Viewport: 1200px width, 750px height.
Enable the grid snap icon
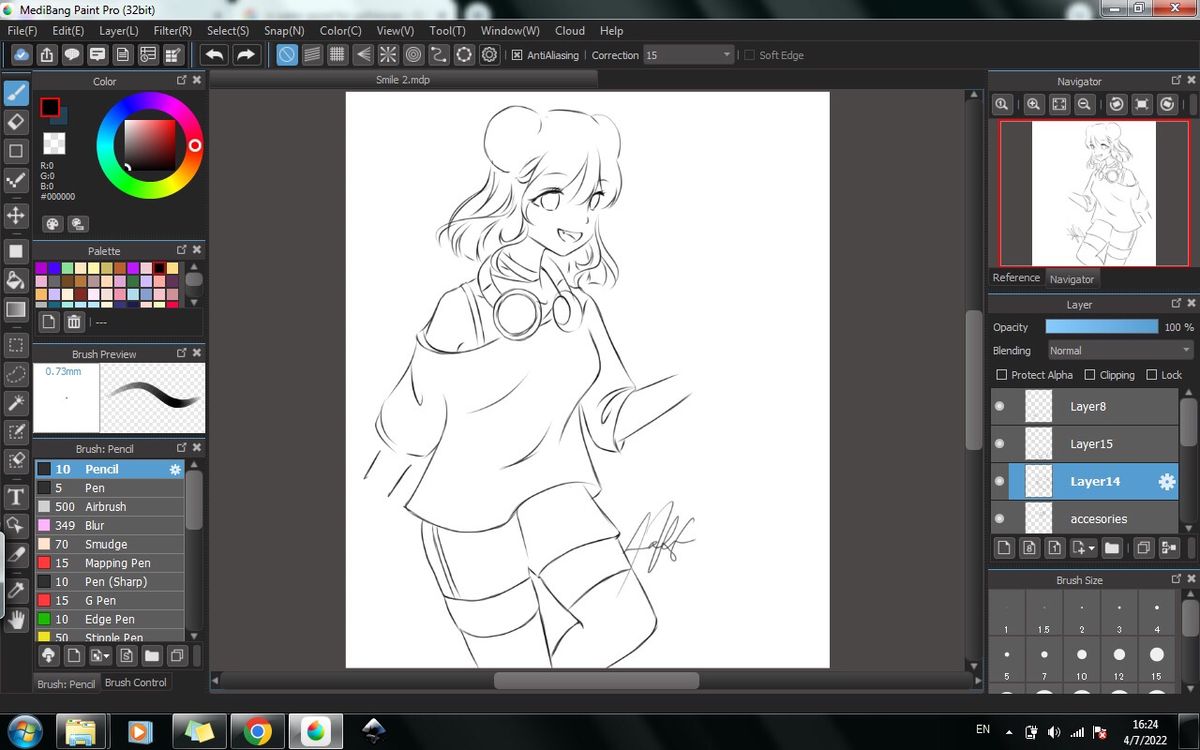(337, 55)
